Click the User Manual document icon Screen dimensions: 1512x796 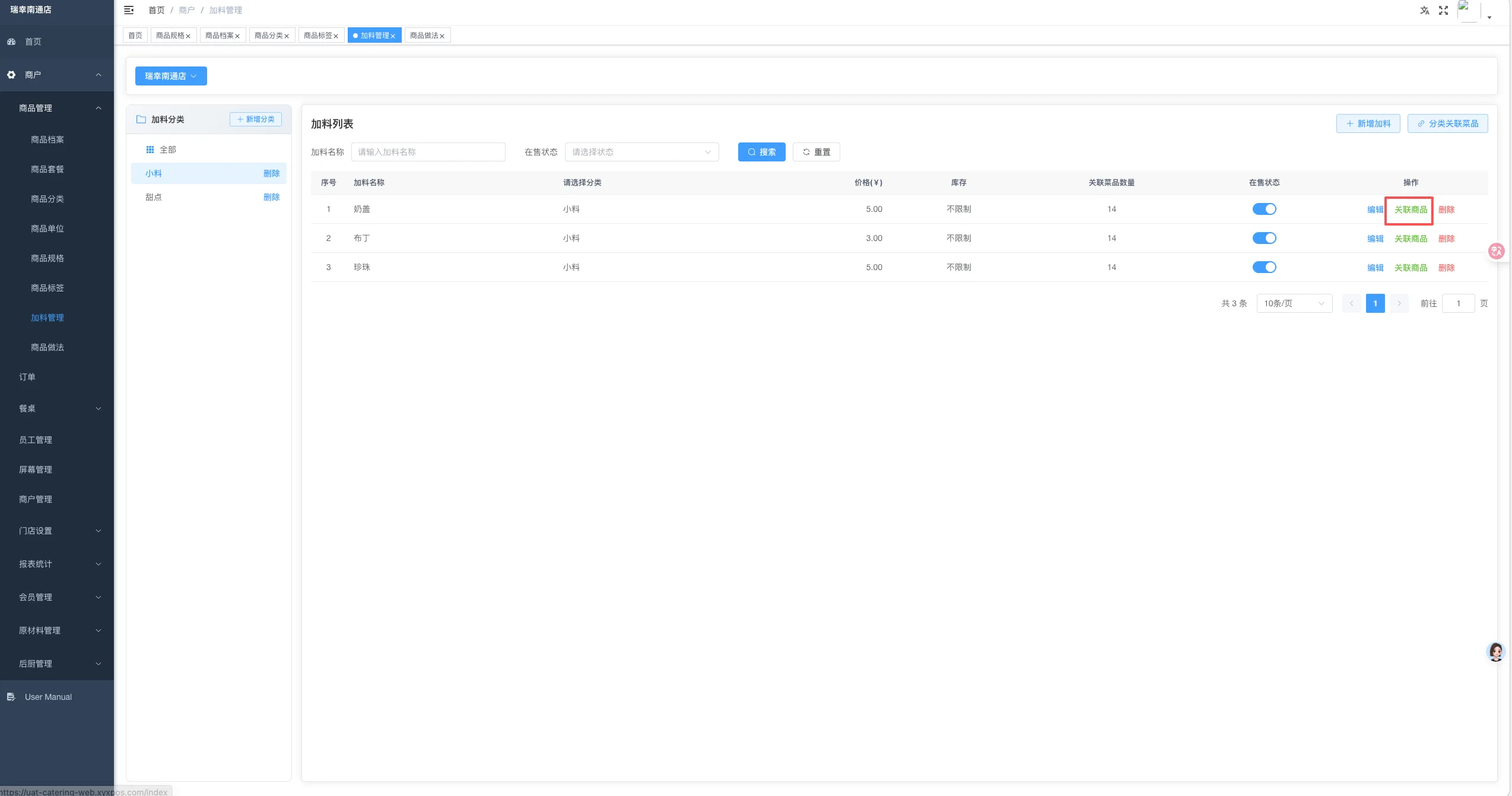tap(11, 697)
